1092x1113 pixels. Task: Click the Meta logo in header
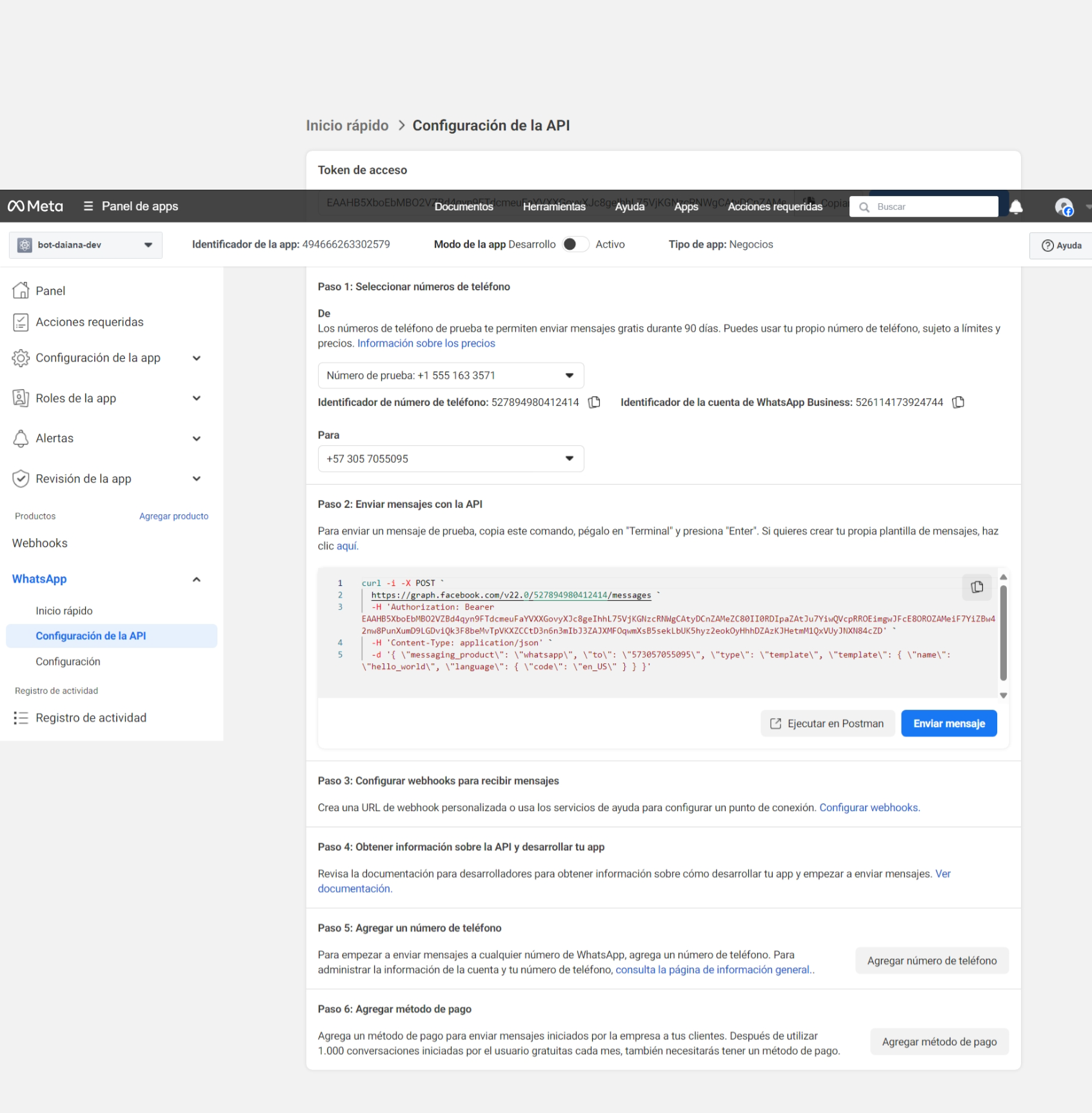[x=35, y=206]
